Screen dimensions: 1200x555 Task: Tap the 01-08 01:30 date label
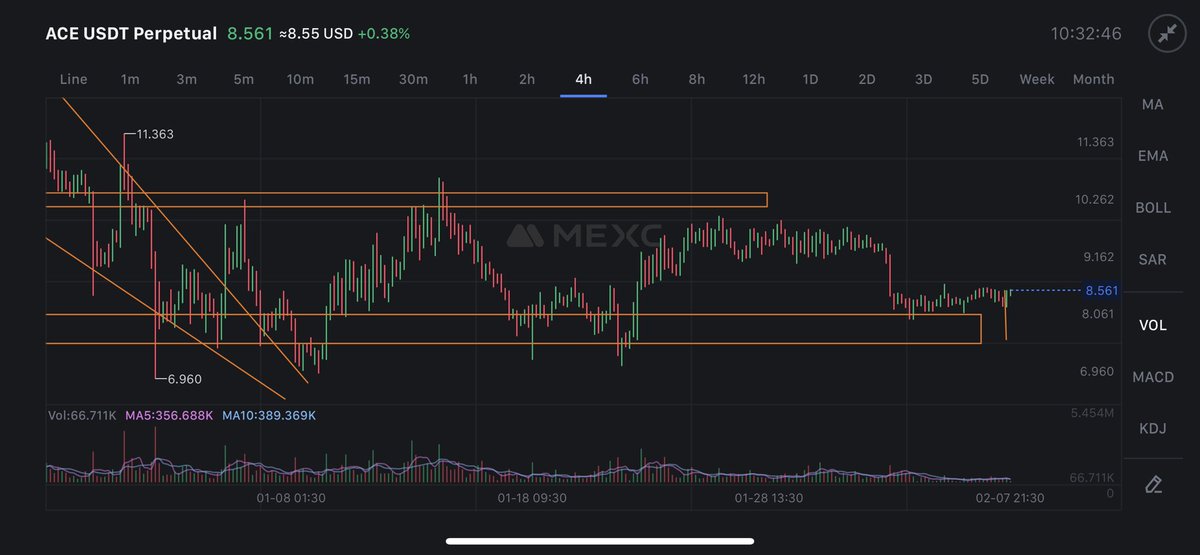click(x=289, y=497)
